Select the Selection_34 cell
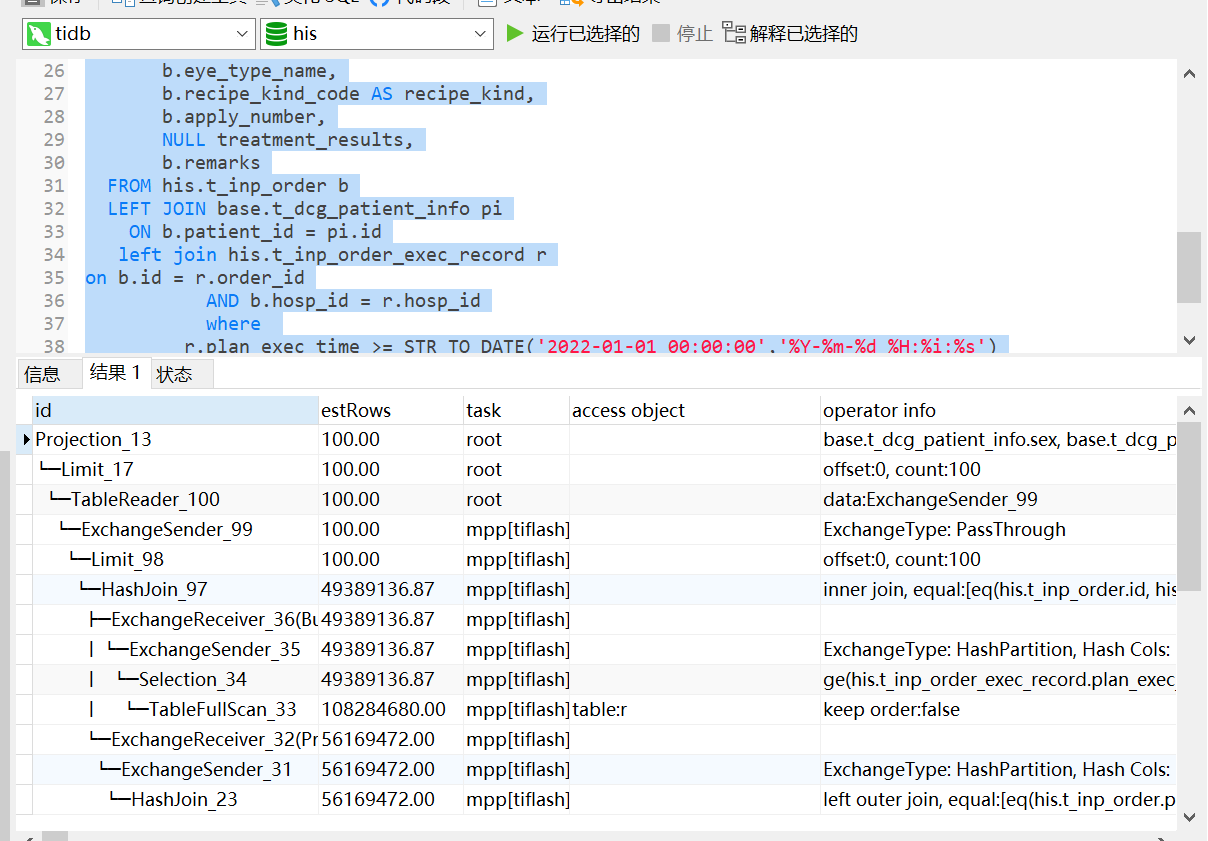The height and width of the screenshot is (841, 1208). click(175, 680)
